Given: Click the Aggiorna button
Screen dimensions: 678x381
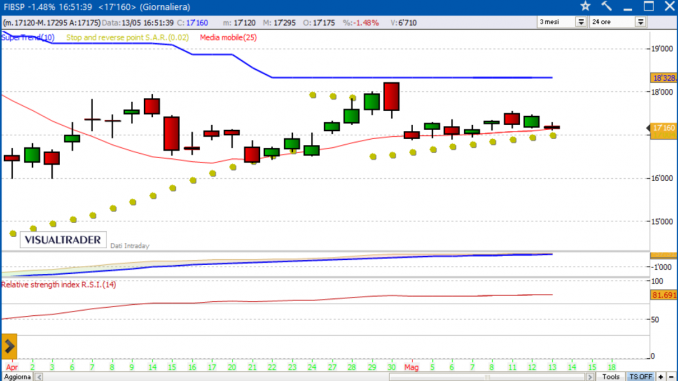Looking at the screenshot, I should coord(17,377).
